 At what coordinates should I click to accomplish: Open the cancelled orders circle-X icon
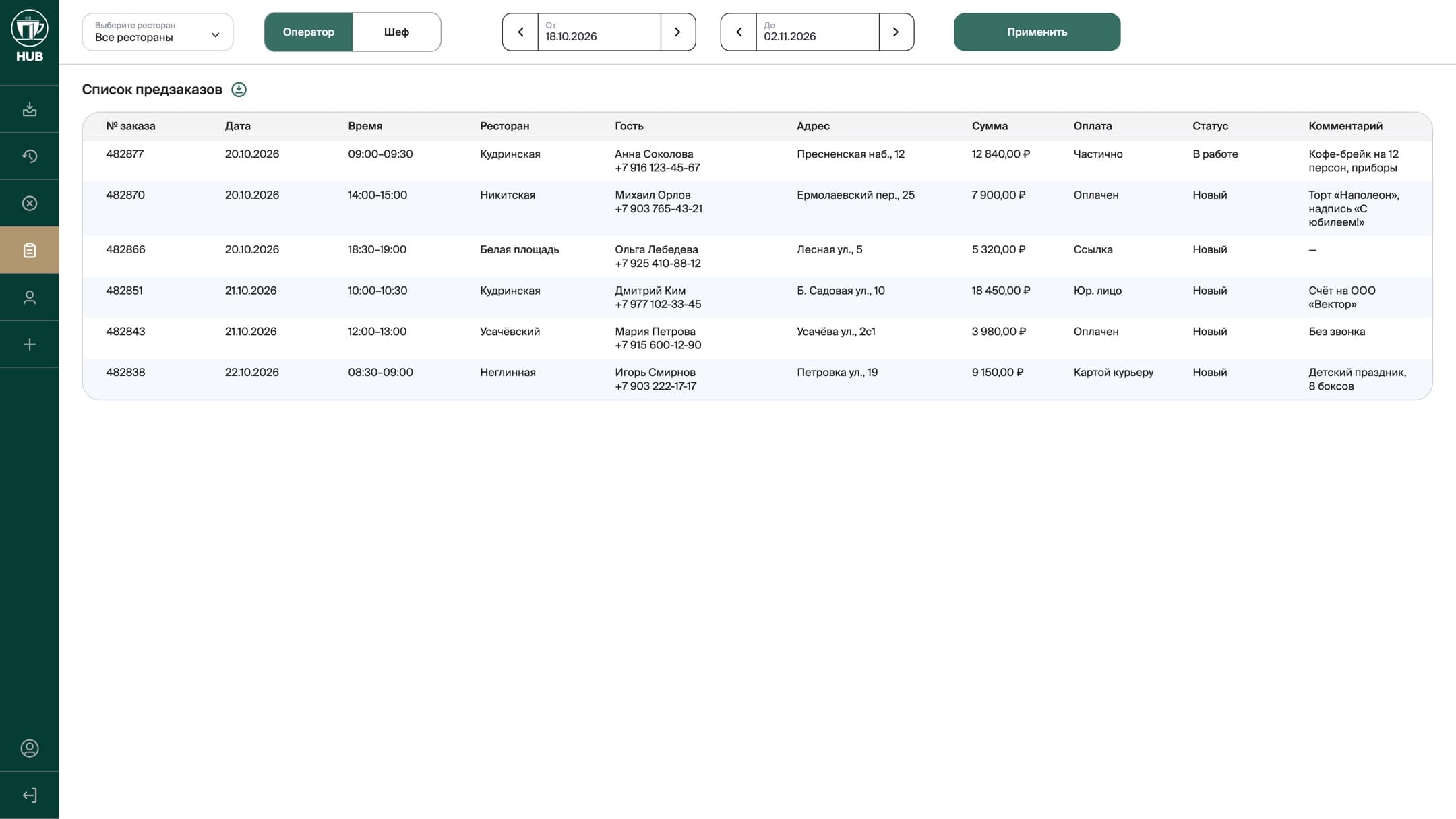coord(30,203)
